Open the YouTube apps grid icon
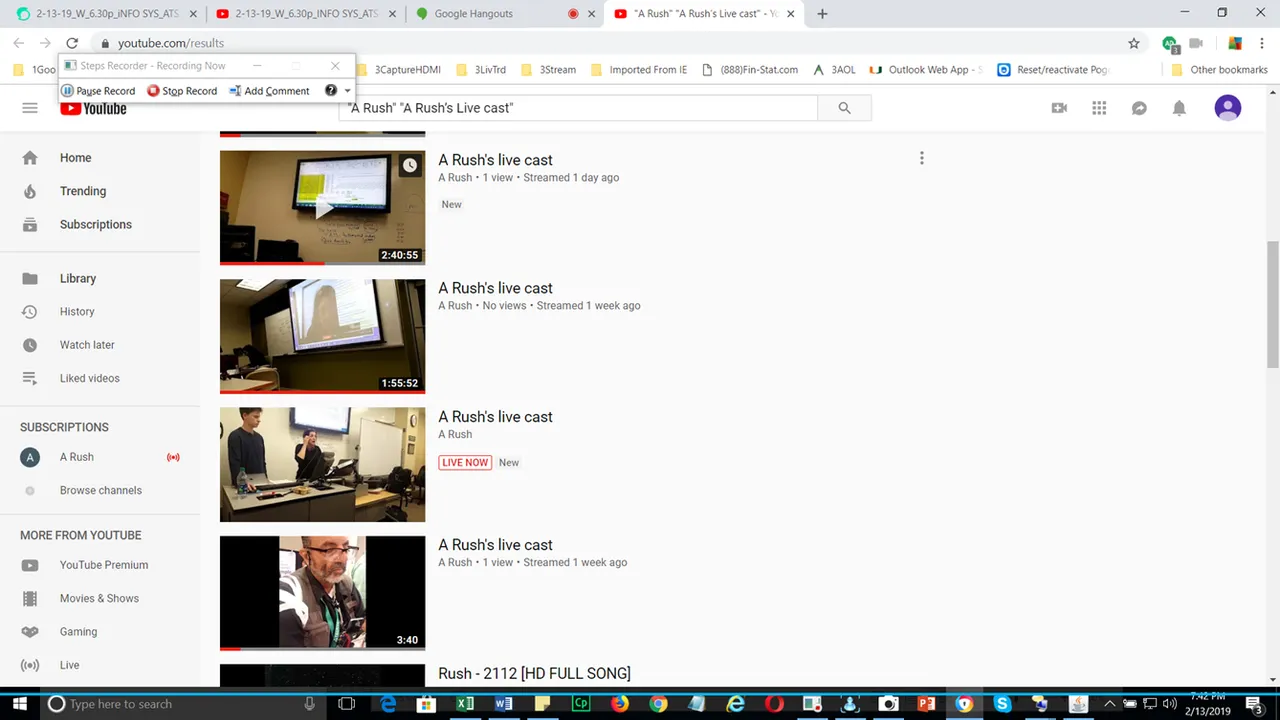1280x720 pixels. pos(1099,108)
